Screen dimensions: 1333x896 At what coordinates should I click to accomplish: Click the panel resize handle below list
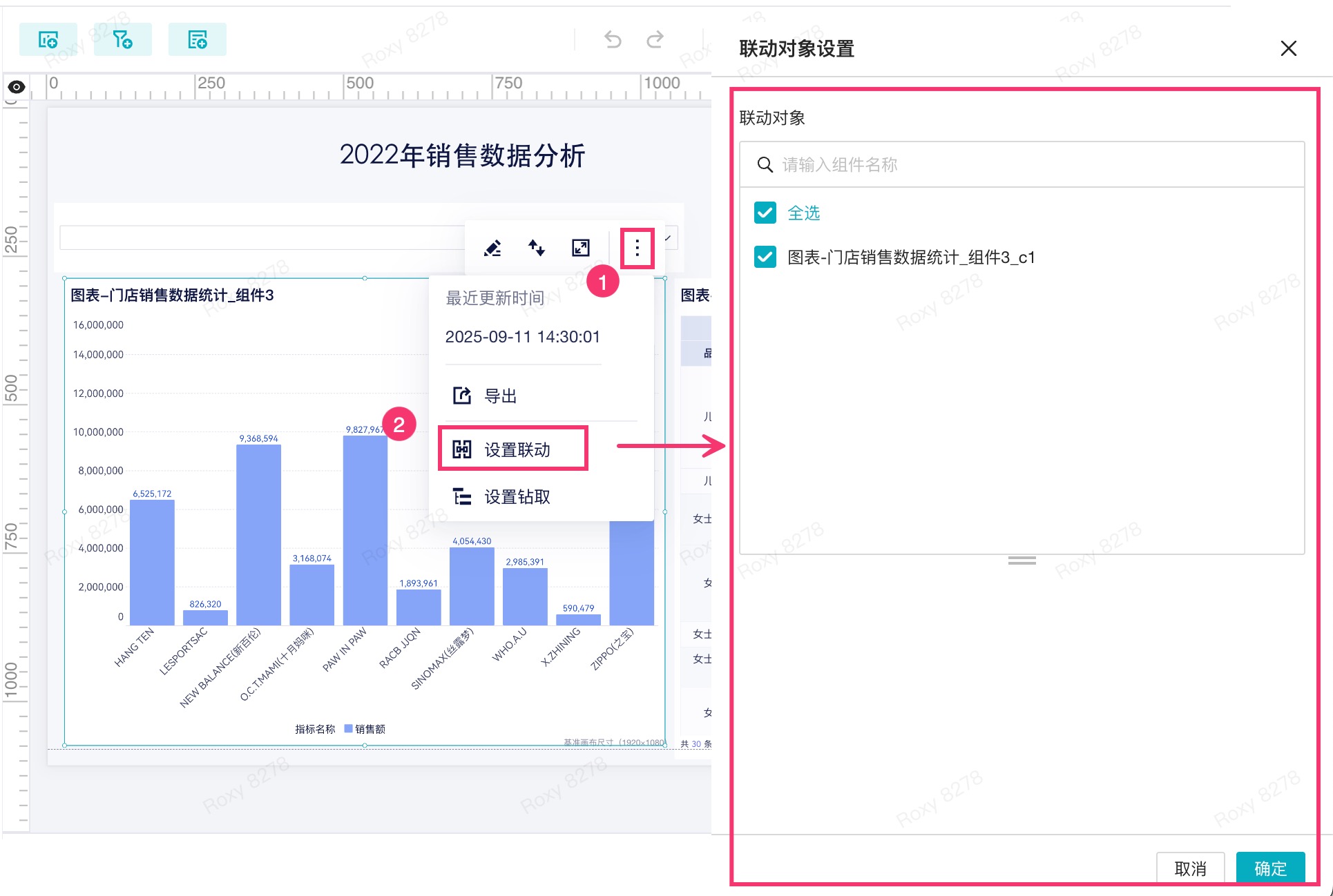click(1022, 561)
